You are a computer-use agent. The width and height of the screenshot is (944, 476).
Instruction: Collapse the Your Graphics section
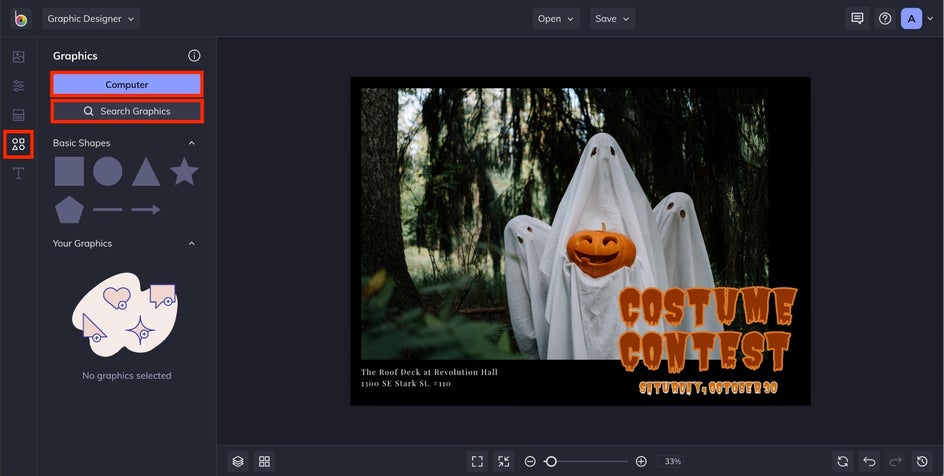tap(192, 243)
